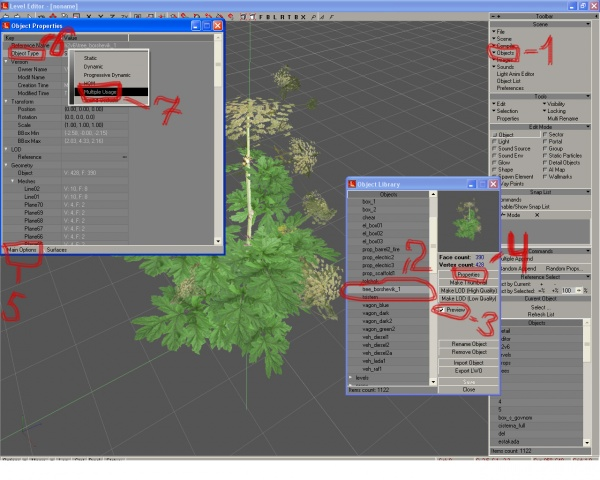This screenshot has height=480, width=600.
Task: Open the Selection dropdown in Tools panel
Action: tap(505, 111)
